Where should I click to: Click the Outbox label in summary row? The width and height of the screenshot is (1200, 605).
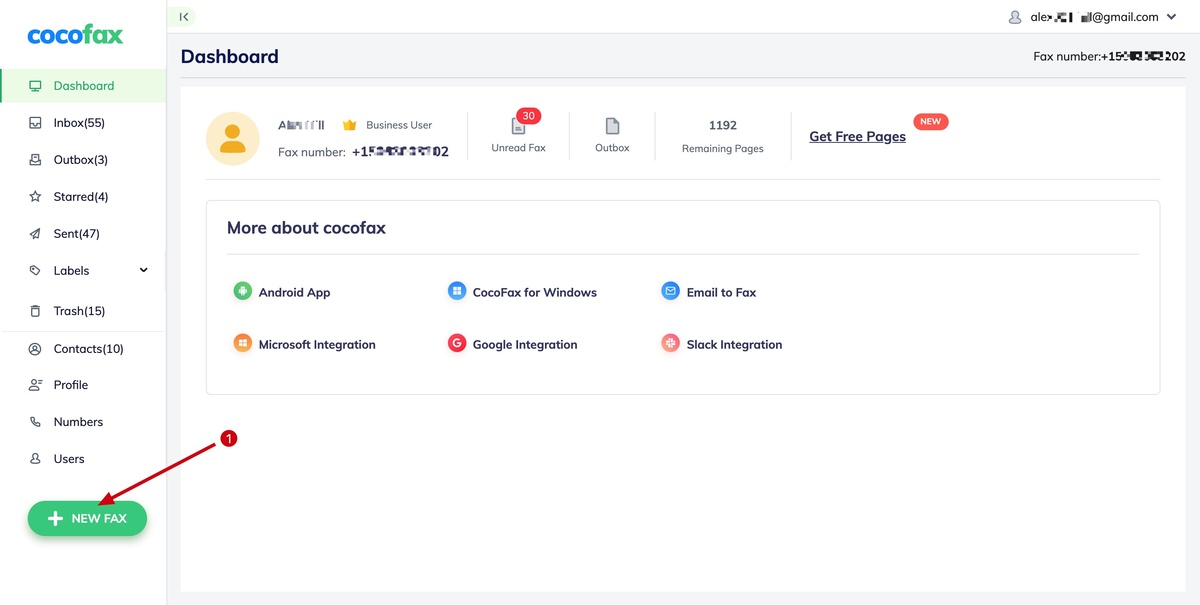pyautogui.click(x=612, y=148)
